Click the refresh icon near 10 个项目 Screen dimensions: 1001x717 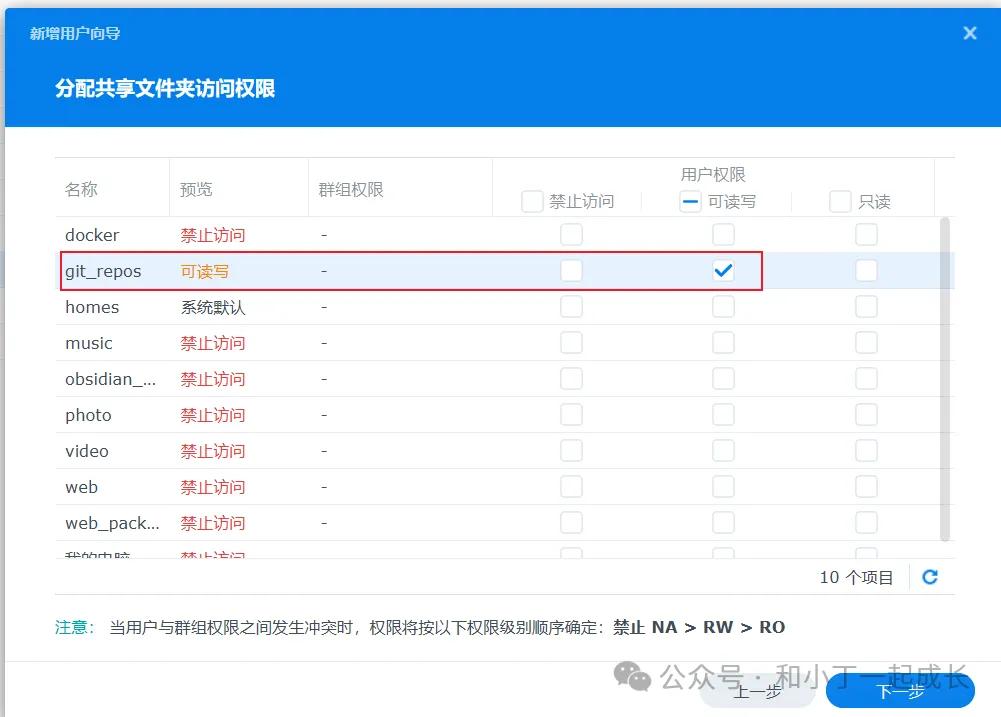[930, 577]
